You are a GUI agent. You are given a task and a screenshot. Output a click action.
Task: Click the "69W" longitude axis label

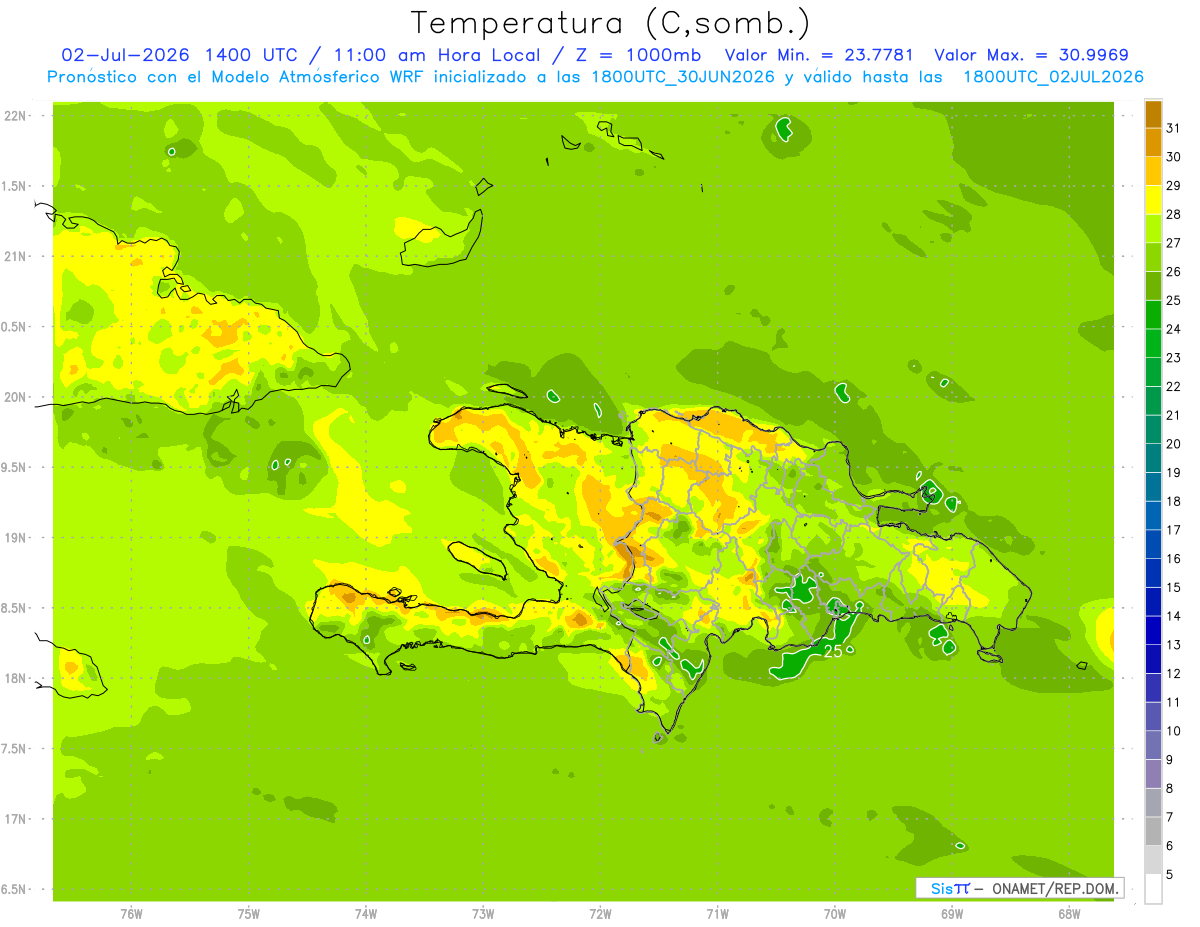[x=952, y=913]
